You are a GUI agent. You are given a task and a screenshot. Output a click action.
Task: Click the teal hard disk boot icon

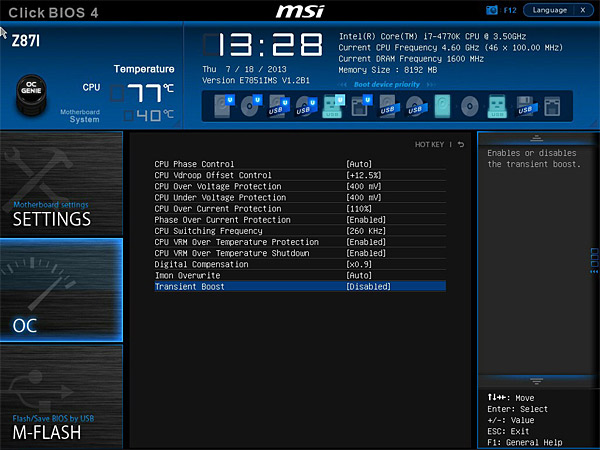coord(442,106)
